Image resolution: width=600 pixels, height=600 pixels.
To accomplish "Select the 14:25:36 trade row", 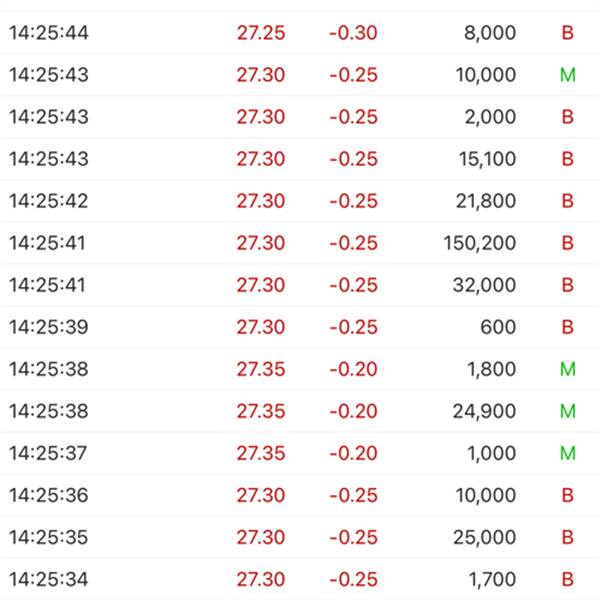I will tap(300, 496).
